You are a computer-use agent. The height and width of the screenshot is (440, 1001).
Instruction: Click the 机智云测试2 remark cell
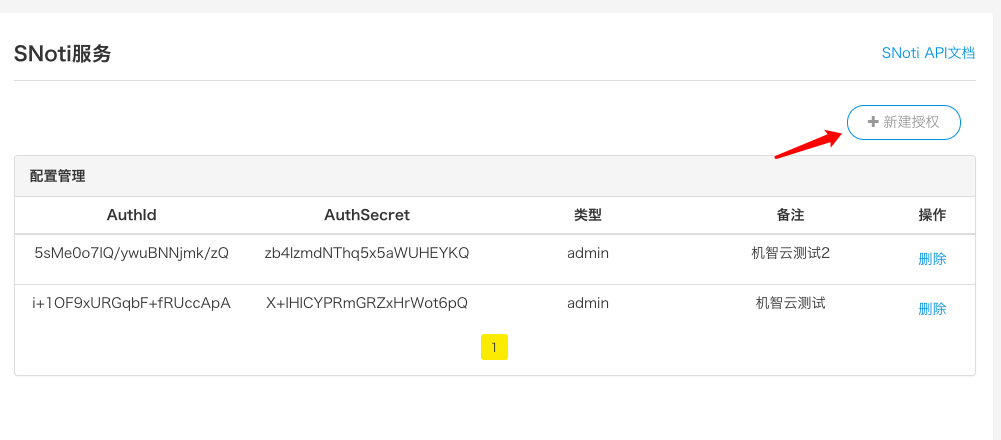point(790,253)
